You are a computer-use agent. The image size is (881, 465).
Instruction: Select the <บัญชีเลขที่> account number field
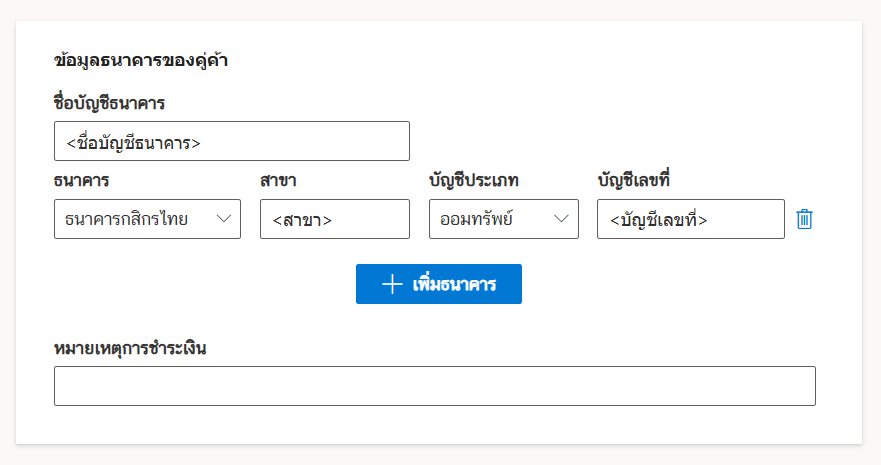(690, 219)
